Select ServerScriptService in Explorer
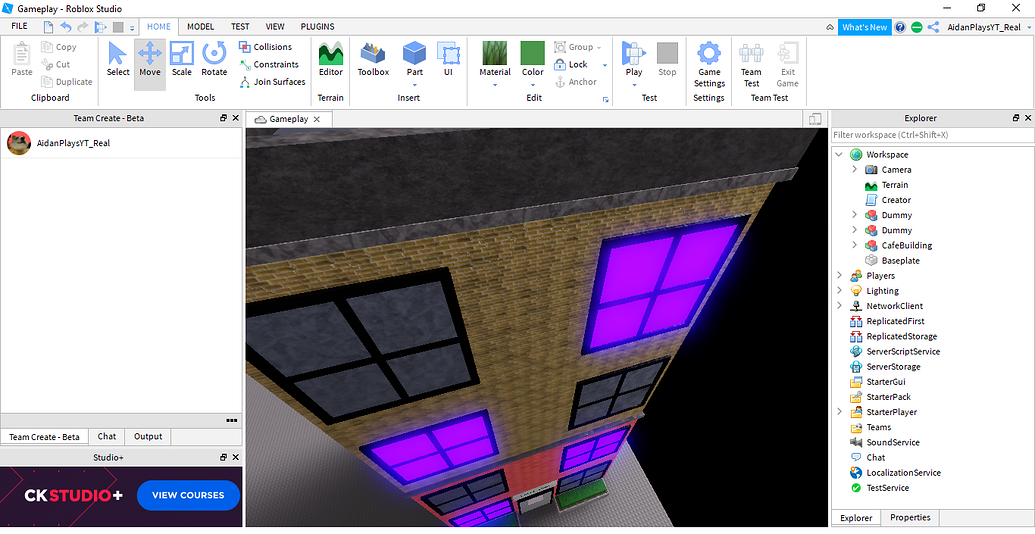The width and height of the screenshot is (1035, 534). click(x=903, y=352)
